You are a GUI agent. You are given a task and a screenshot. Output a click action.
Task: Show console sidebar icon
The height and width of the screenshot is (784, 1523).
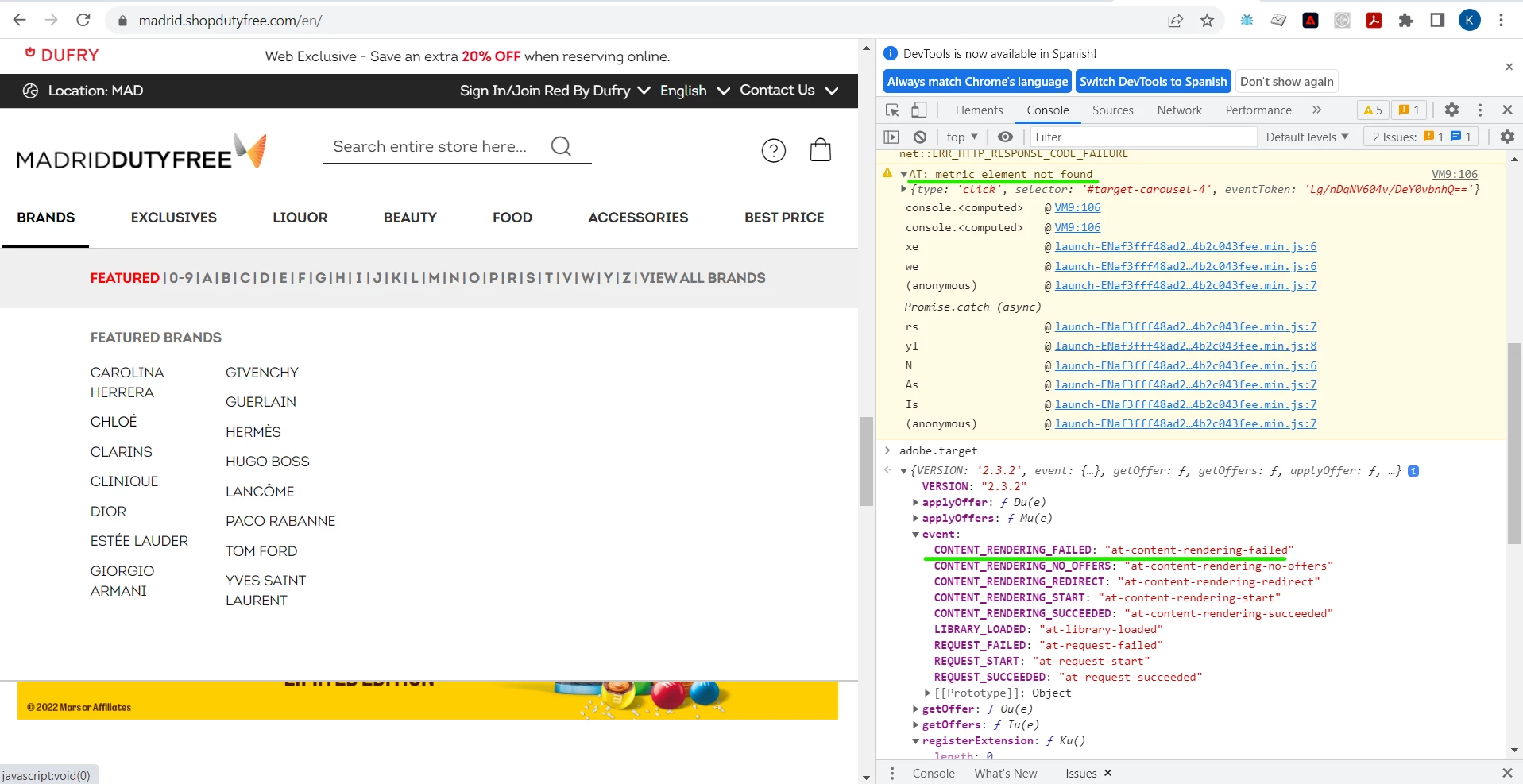pyautogui.click(x=891, y=137)
